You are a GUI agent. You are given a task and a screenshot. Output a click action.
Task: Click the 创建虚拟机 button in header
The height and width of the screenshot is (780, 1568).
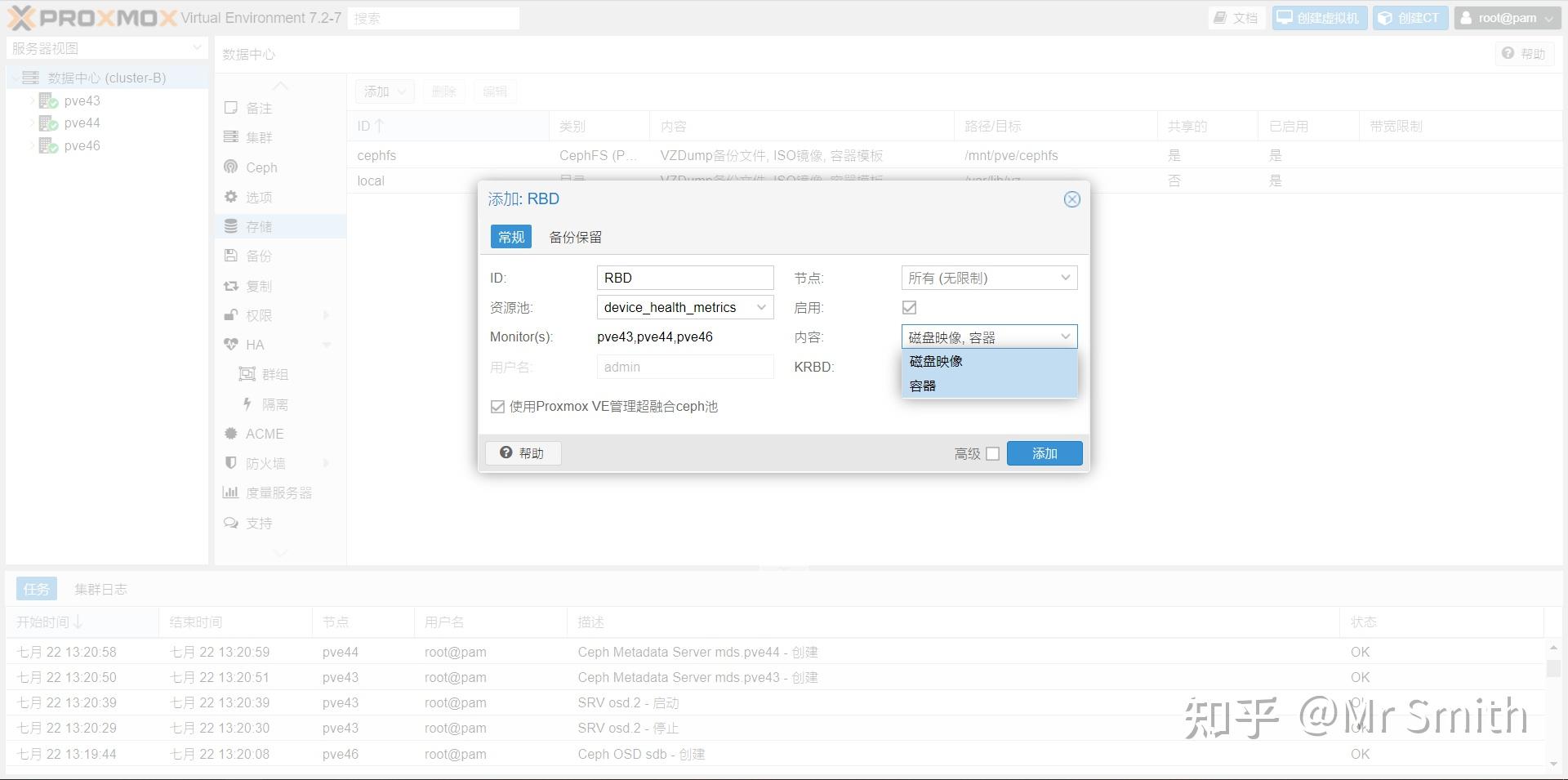tap(1319, 17)
